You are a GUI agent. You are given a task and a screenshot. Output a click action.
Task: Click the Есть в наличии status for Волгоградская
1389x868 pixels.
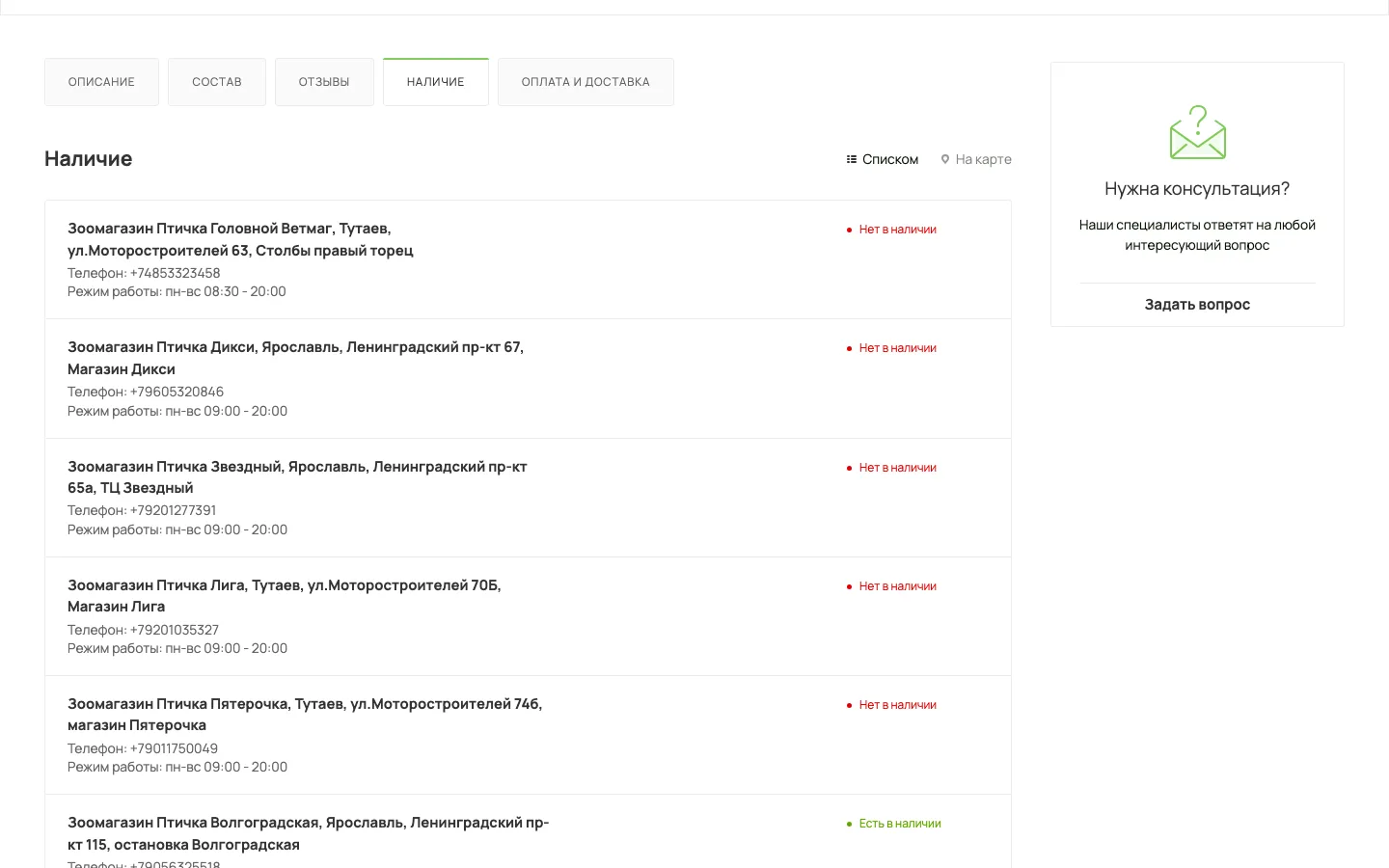click(893, 824)
